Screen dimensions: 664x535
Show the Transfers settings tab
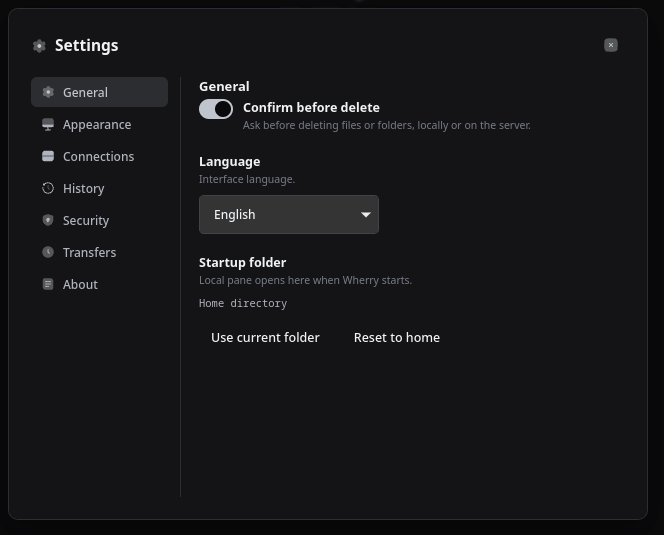click(100, 252)
